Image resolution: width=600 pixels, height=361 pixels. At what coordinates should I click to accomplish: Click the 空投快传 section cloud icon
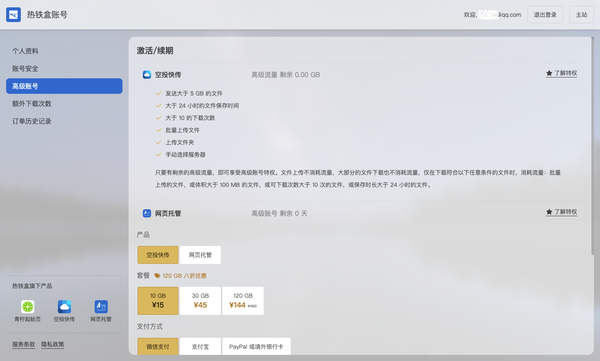[147, 75]
